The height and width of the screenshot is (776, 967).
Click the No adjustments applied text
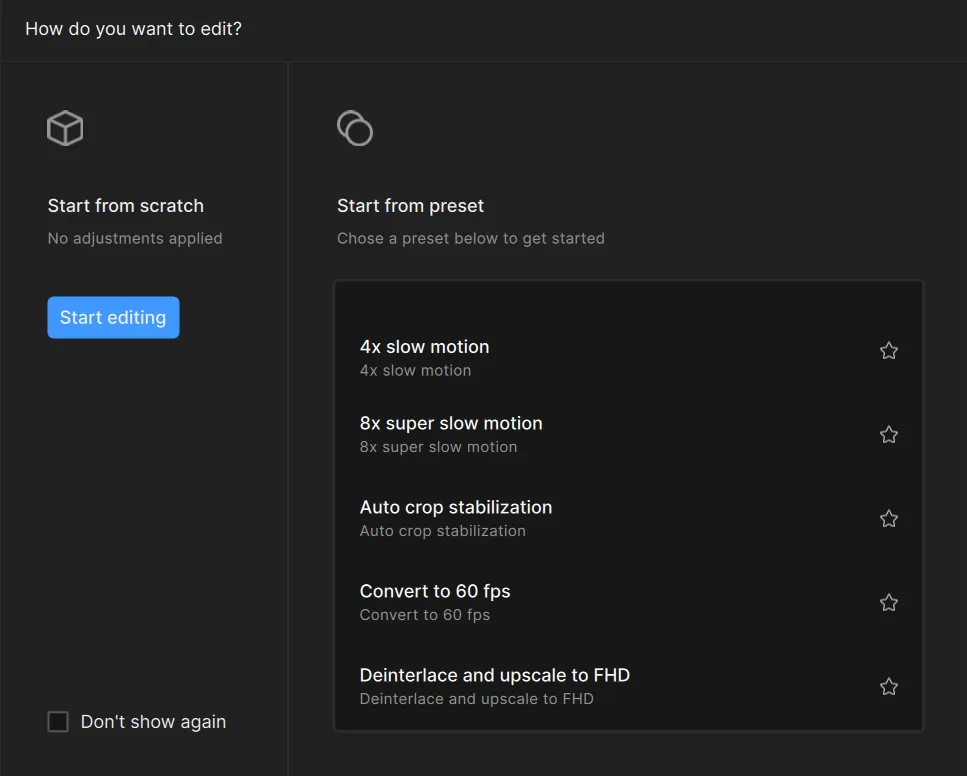coord(135,238)
